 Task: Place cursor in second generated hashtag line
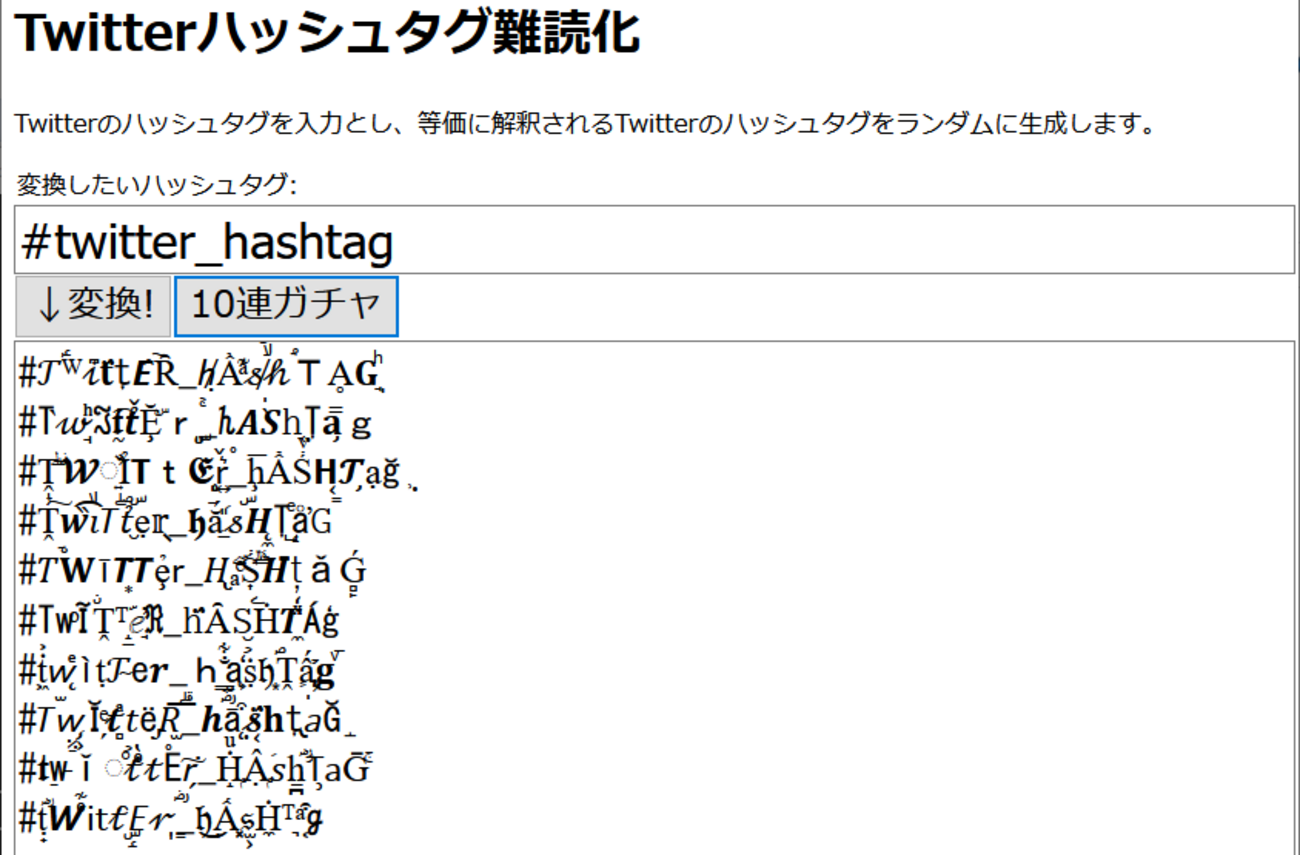point(195,424)
